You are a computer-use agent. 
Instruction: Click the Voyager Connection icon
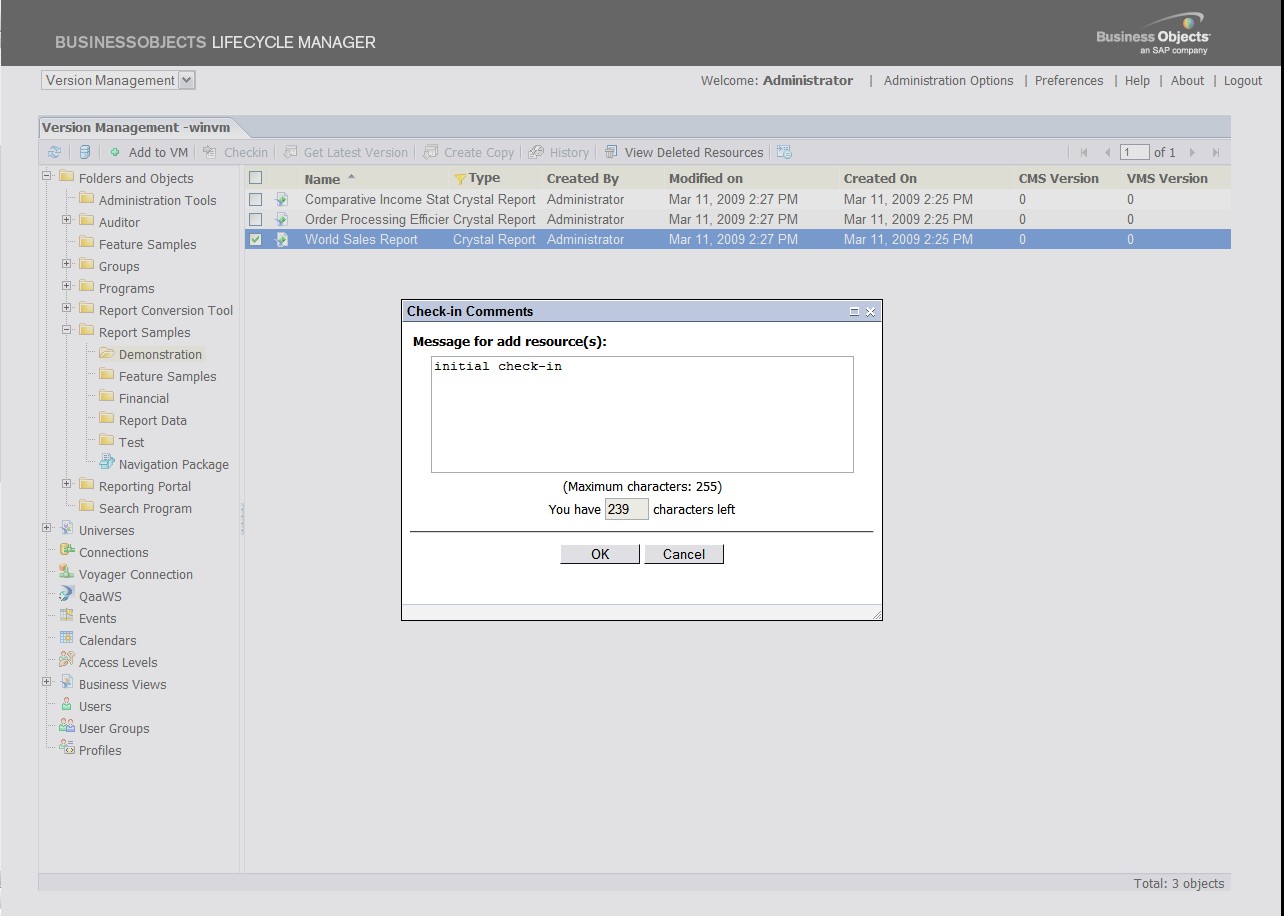tap(66, 573)
